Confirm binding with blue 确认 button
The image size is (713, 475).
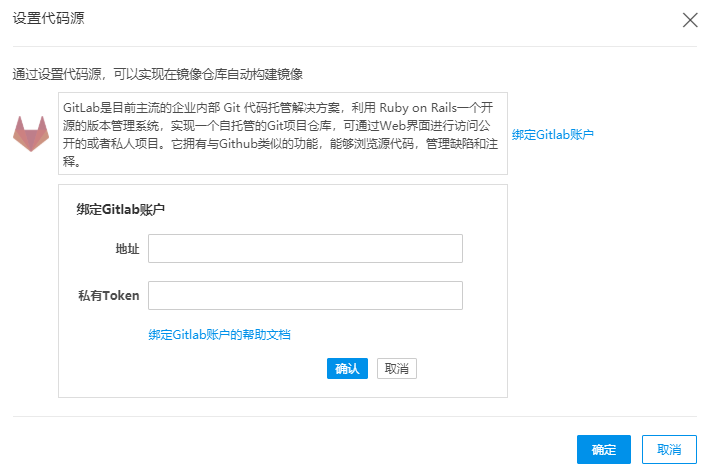point(347,368)
